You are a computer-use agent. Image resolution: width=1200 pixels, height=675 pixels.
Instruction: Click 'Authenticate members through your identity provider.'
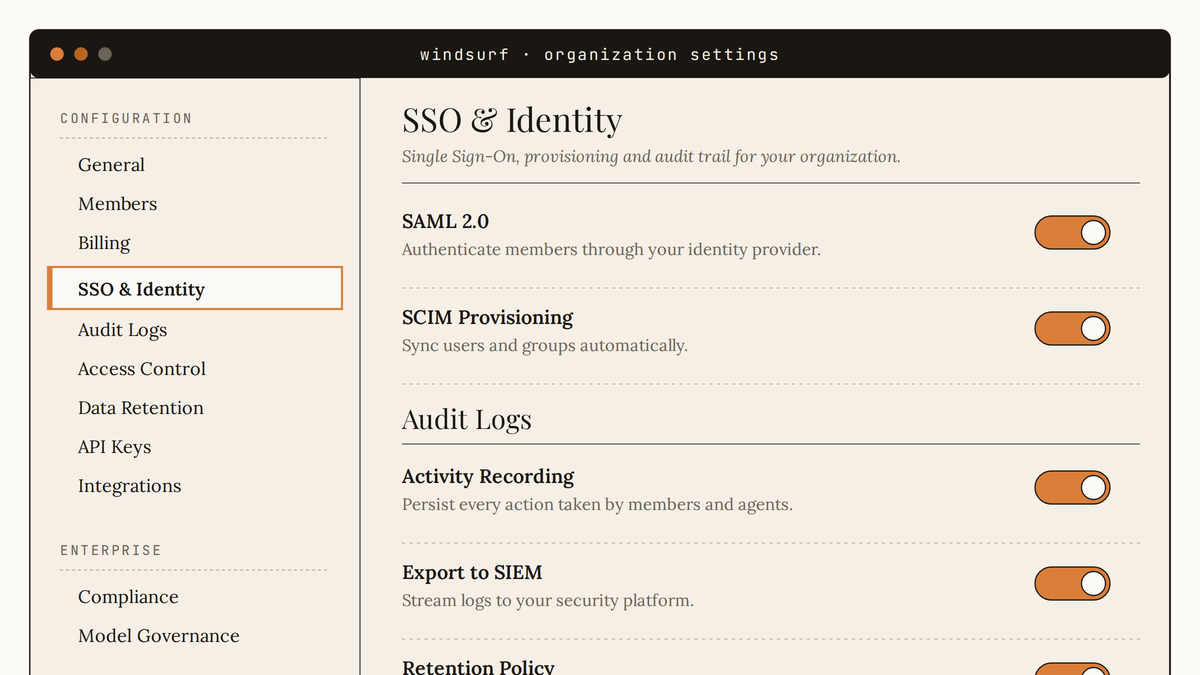[611, 249]
